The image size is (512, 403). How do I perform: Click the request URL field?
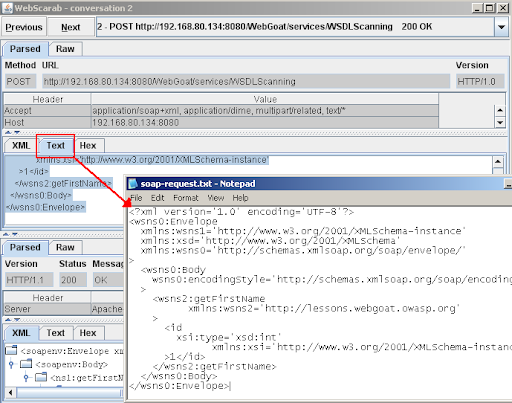[246, 81]
